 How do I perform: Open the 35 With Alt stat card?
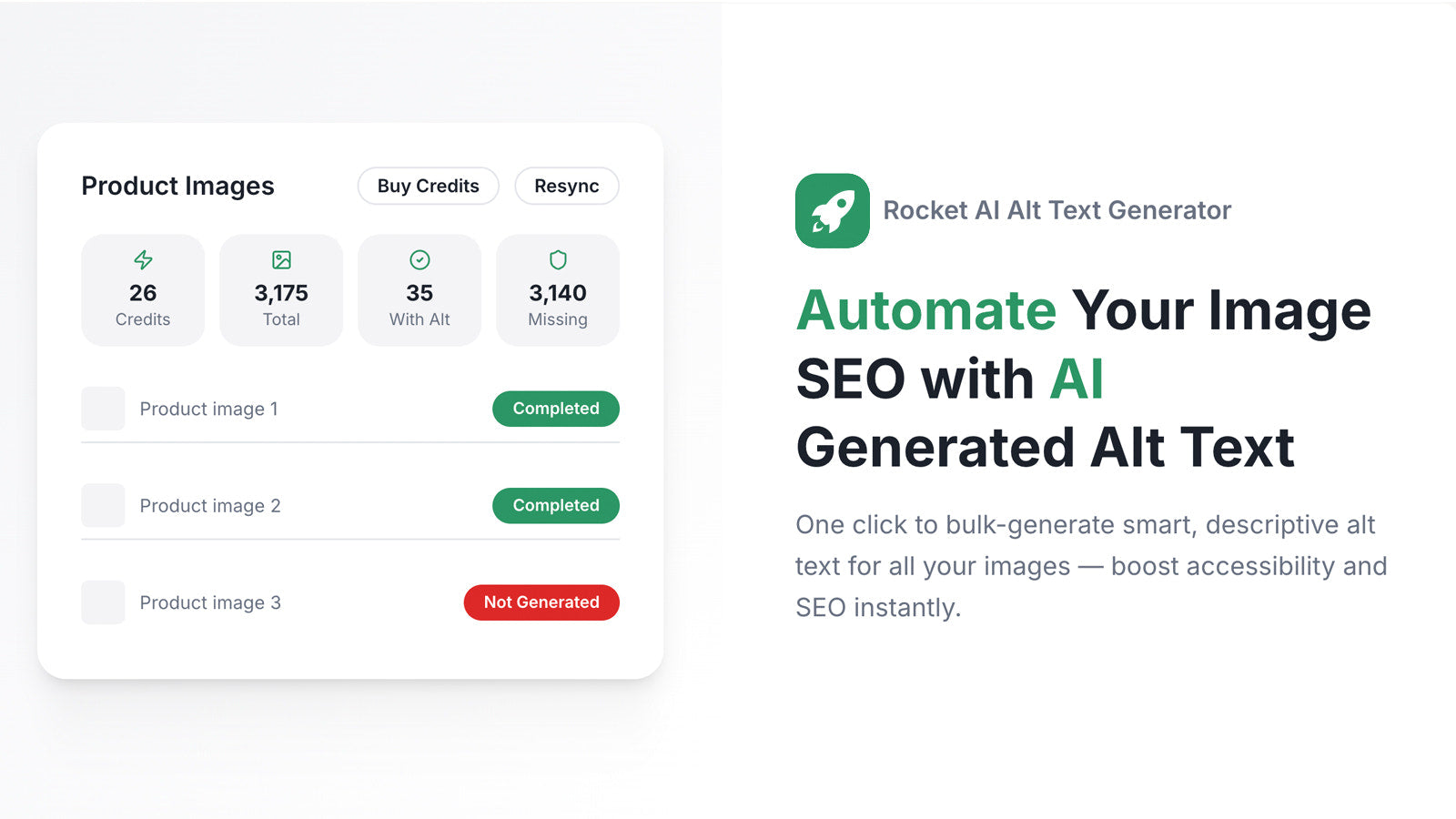(420, 290)
